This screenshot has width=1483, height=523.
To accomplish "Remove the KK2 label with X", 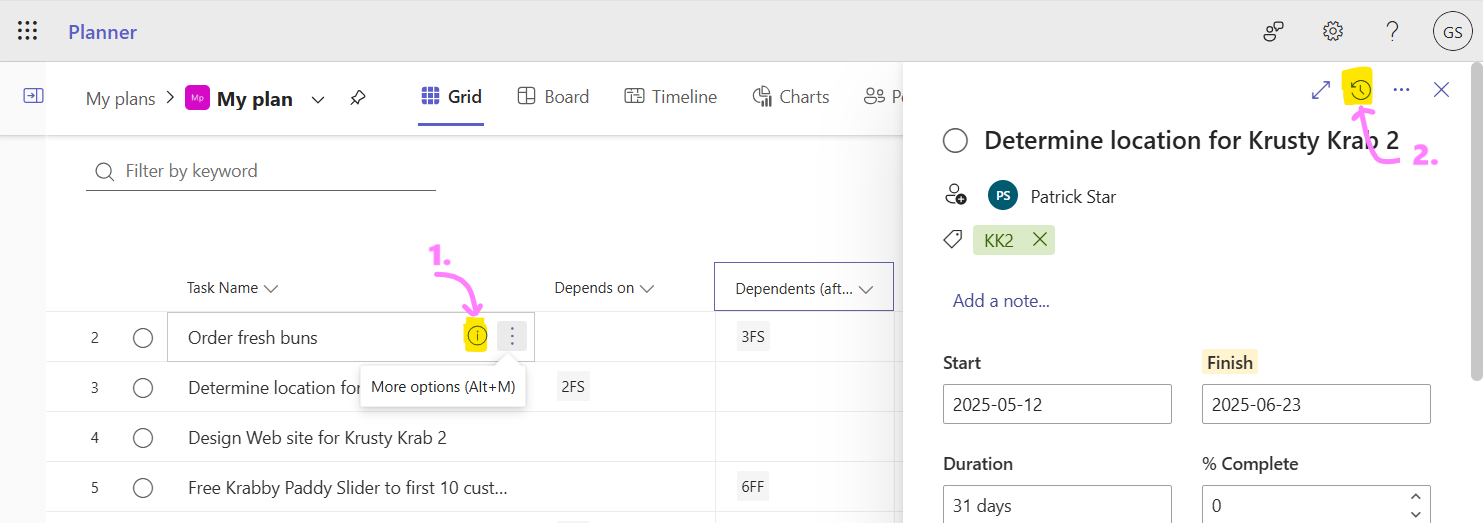I will 1039,240.
